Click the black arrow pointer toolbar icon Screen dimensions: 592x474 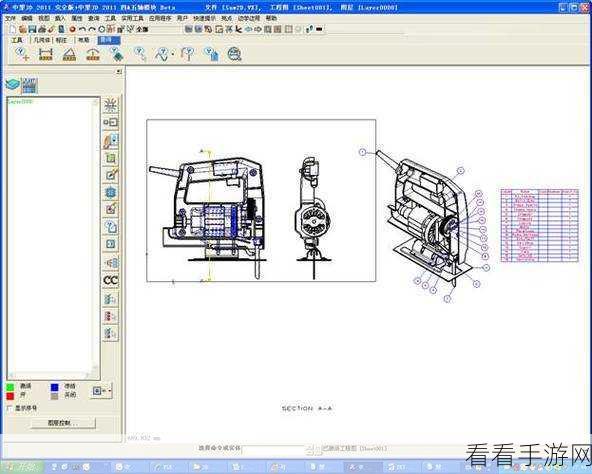(x=238, y=29)
